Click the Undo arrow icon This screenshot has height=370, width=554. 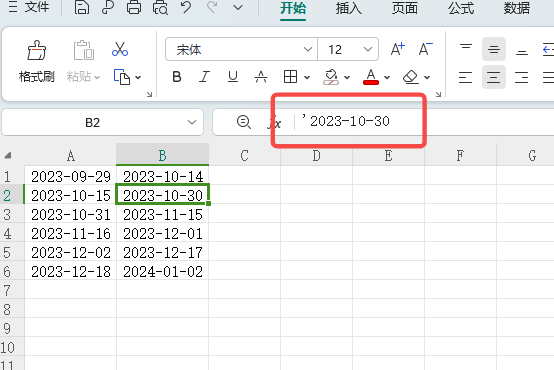[x=186, y=7]
